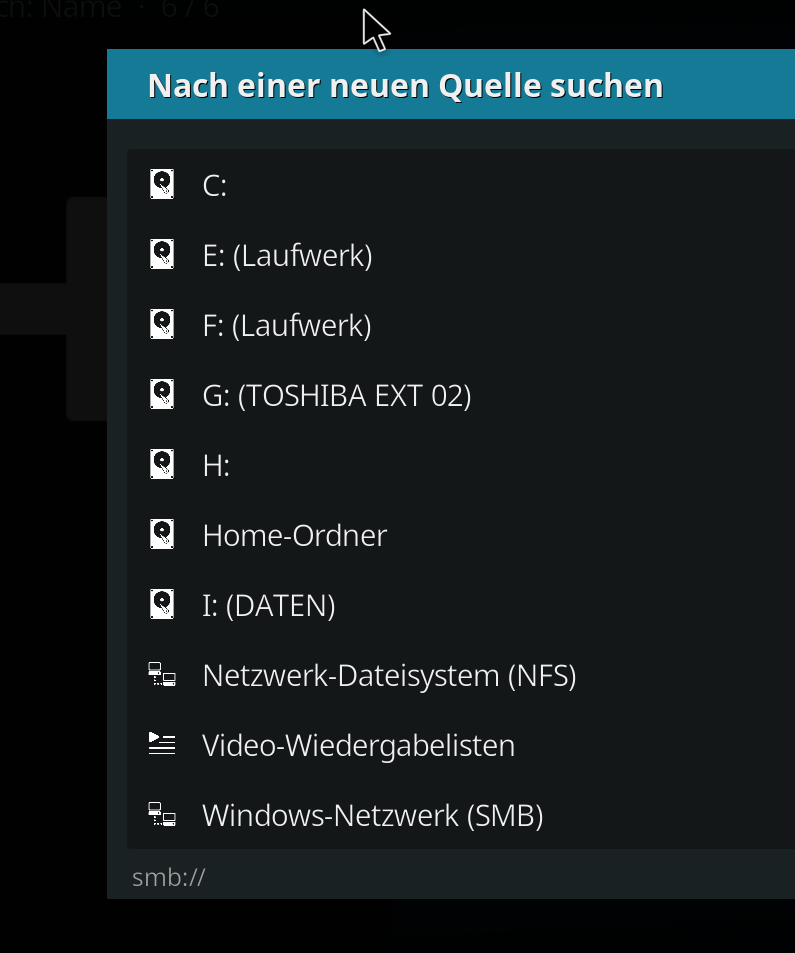Click the drive icon next to E: (Laufwerk)

tap(162, 254)
